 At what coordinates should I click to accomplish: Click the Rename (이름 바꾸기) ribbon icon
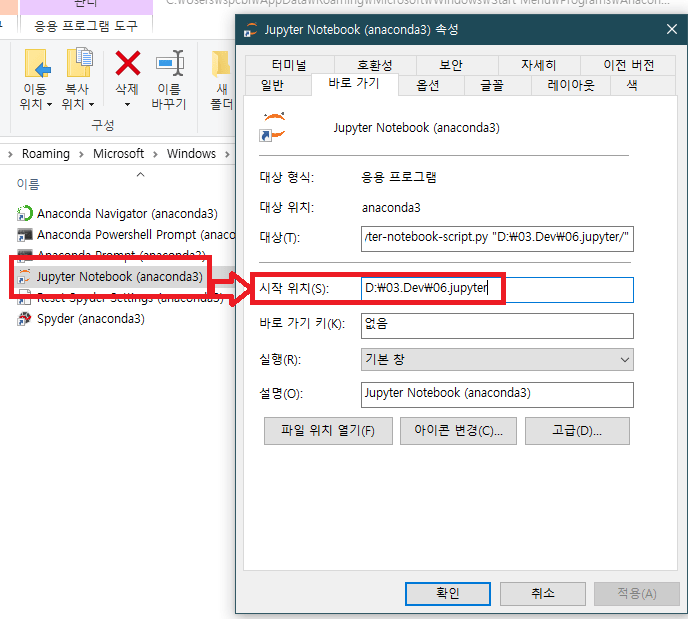(170, 63)
